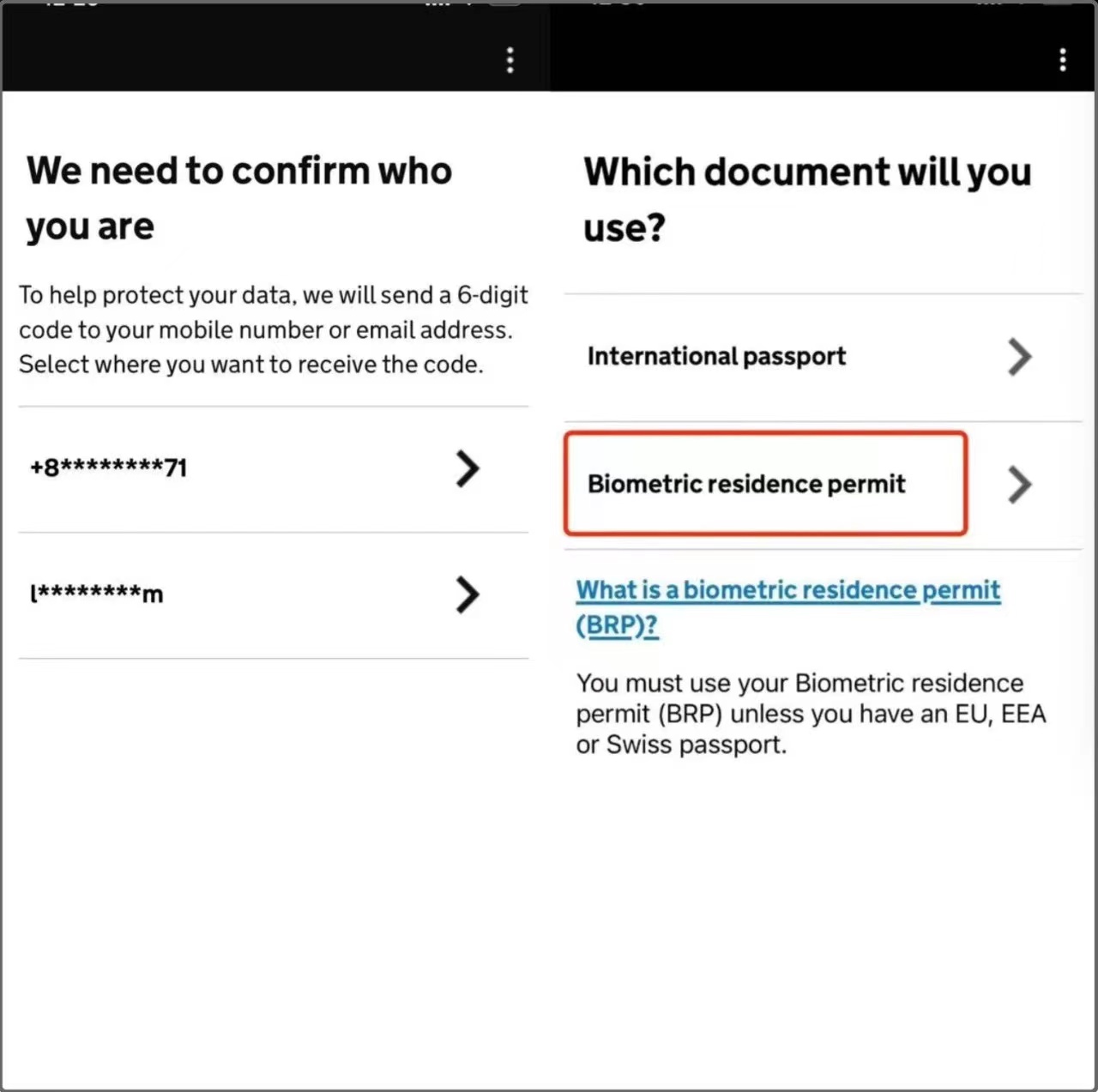Tap the chevron beside the masked phone number
The image size is (1098, 1092).
pyautogui.click(x=467, y=468)
